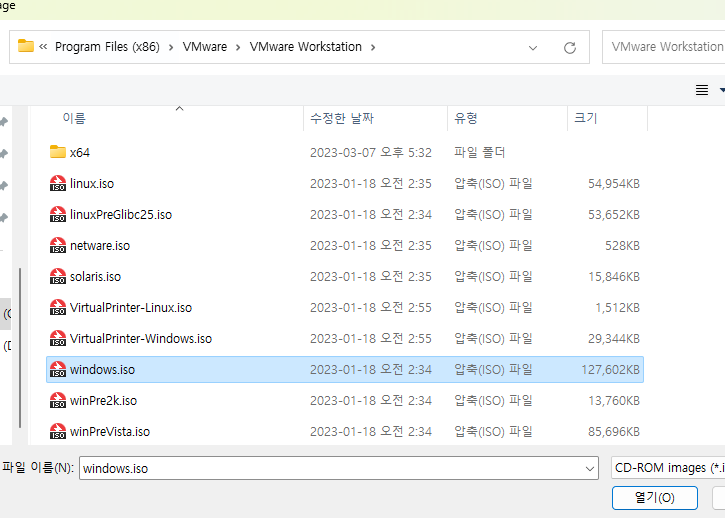Select the solaris.iso file name
This screenshot has height=518, width=725.
95,277
